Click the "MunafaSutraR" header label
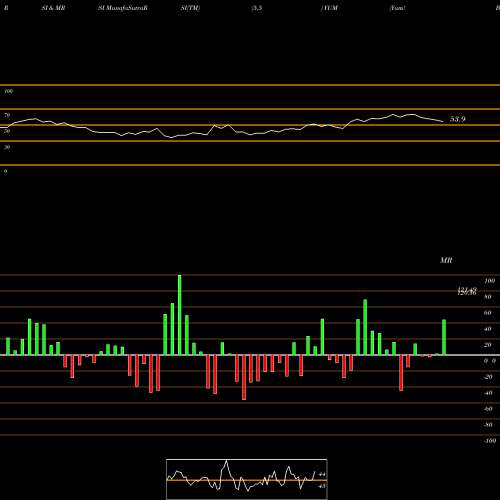500x500 pixels. [x=126, y=8]
